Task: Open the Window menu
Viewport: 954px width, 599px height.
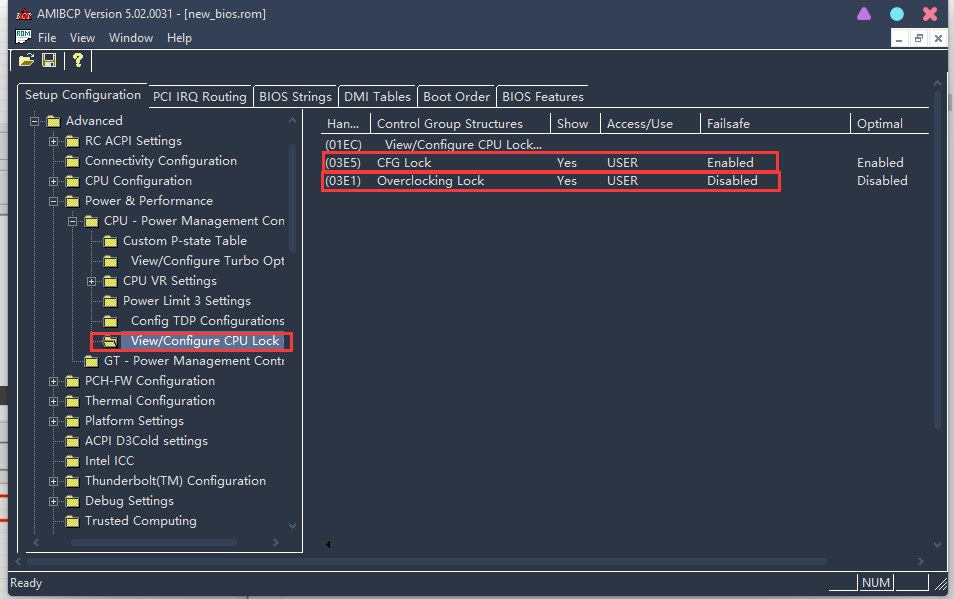Action: (131, 38)
